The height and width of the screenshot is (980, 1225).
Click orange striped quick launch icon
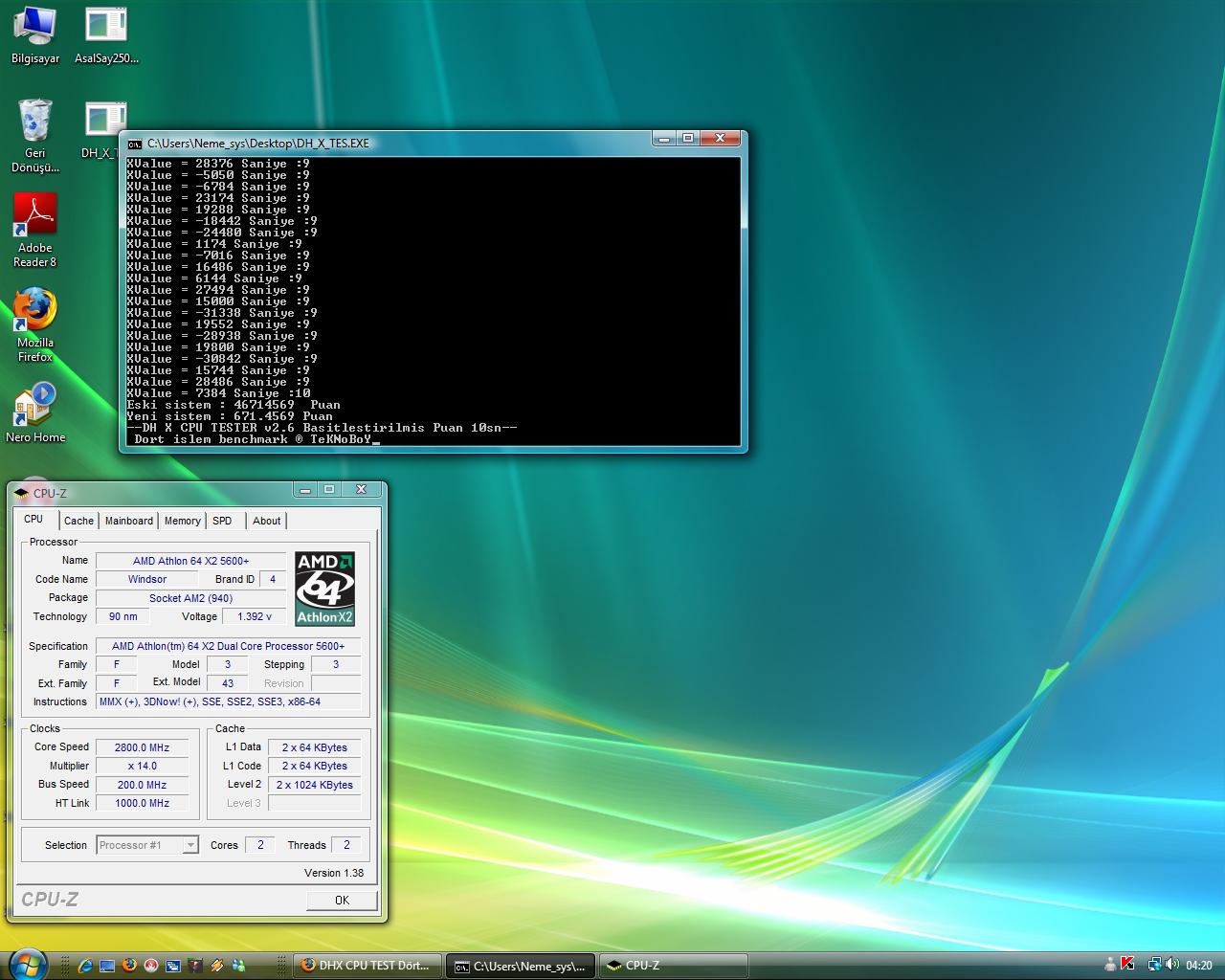(217, 966)
